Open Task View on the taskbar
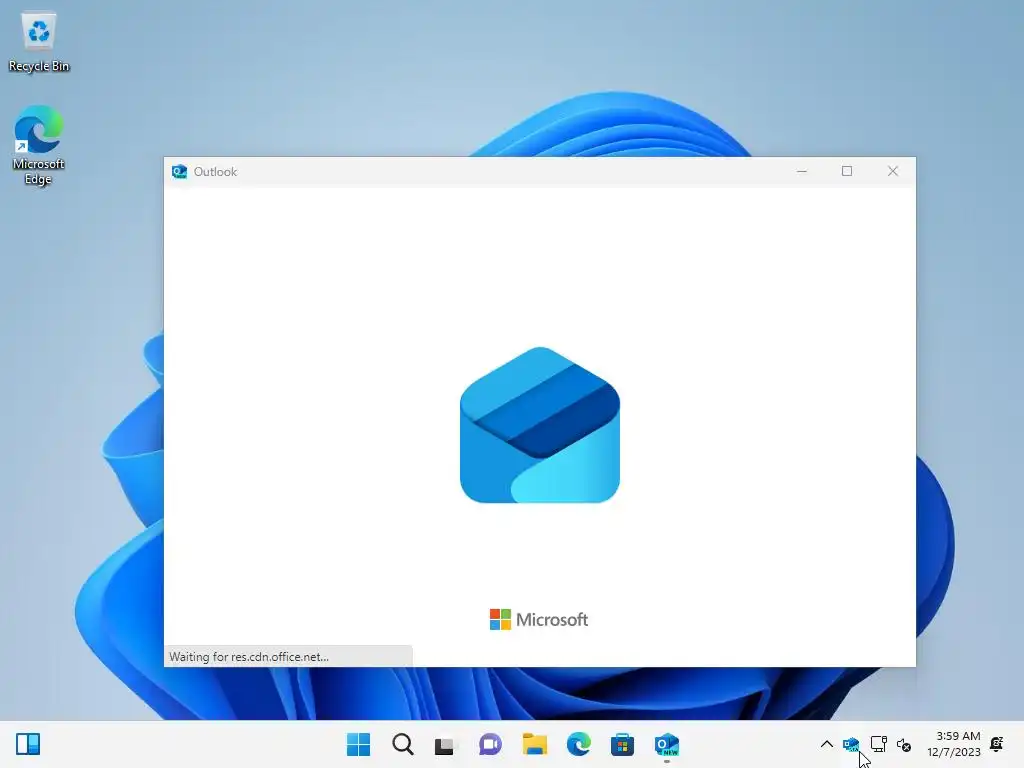 click(x=445, y=744)
